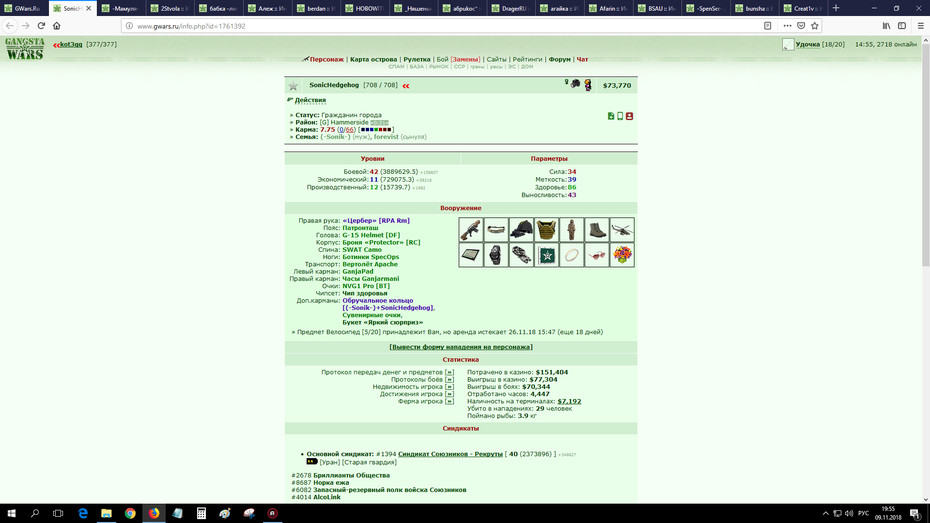Click the Патронташ belt item thumbnail
Viewport: 930px width, 523px height.
[496, 230]
